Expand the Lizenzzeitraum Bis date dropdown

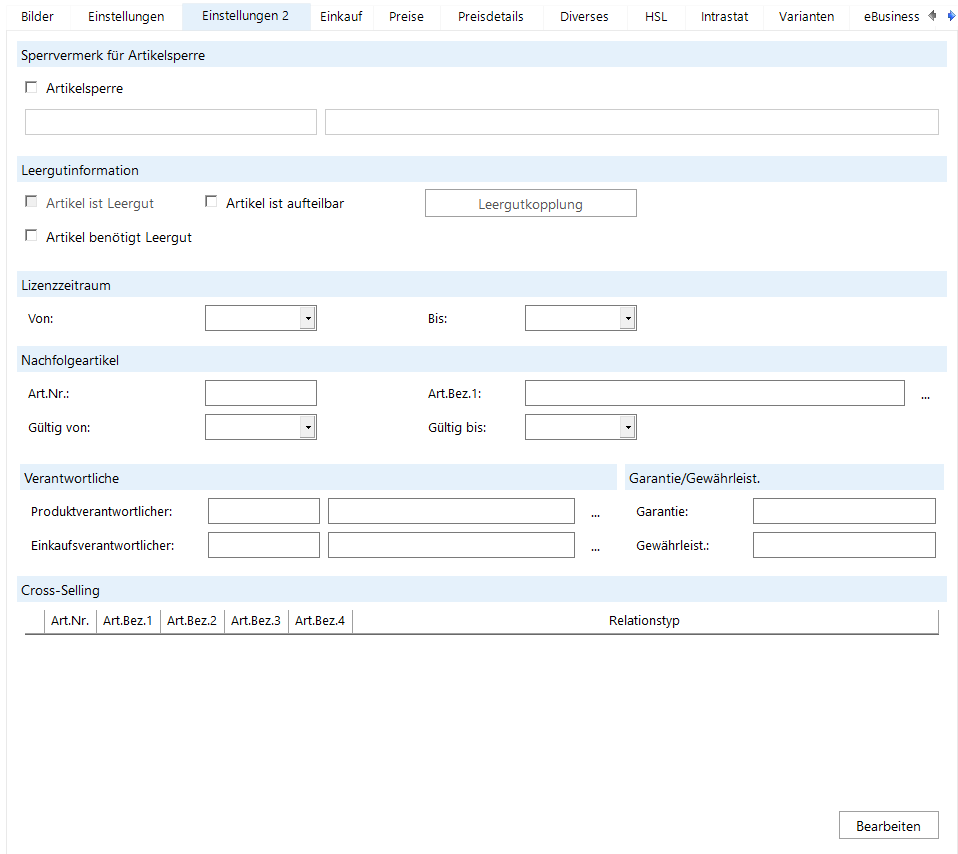click(627, 318)
